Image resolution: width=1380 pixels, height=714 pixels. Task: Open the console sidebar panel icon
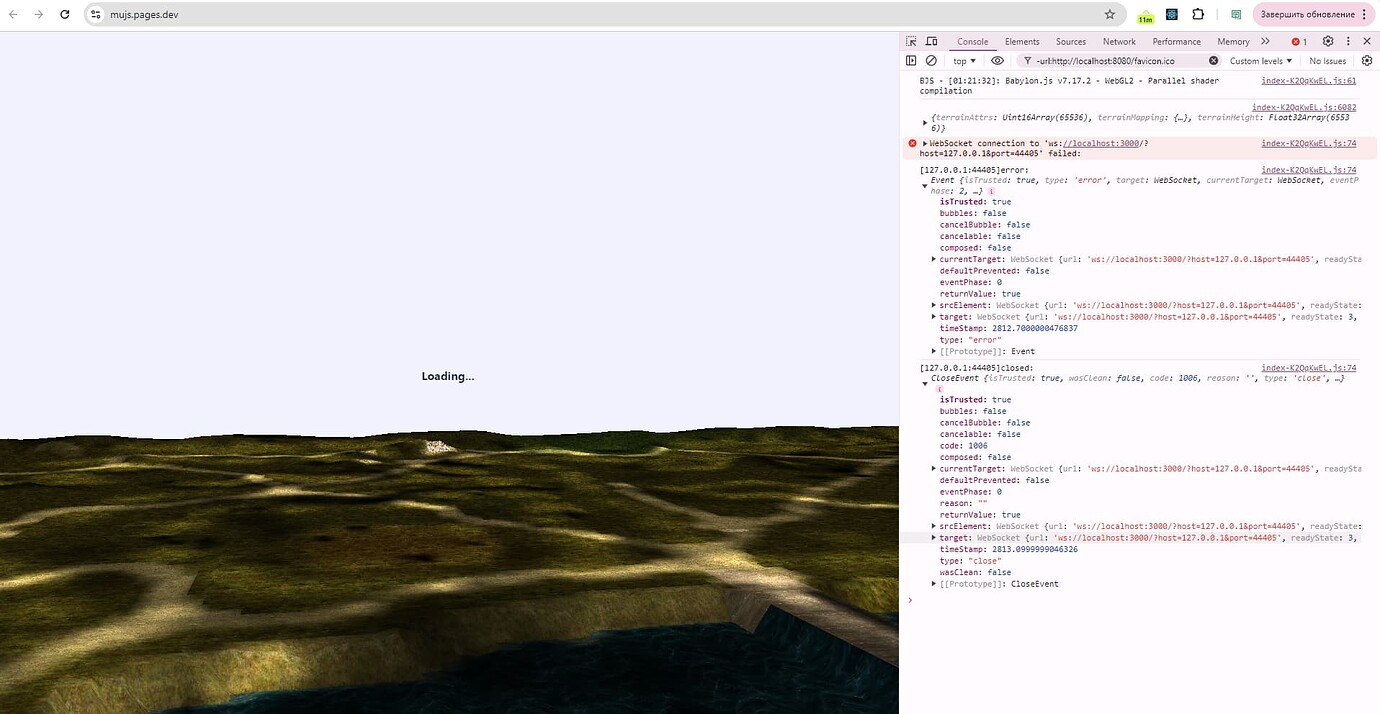[911, 60]
